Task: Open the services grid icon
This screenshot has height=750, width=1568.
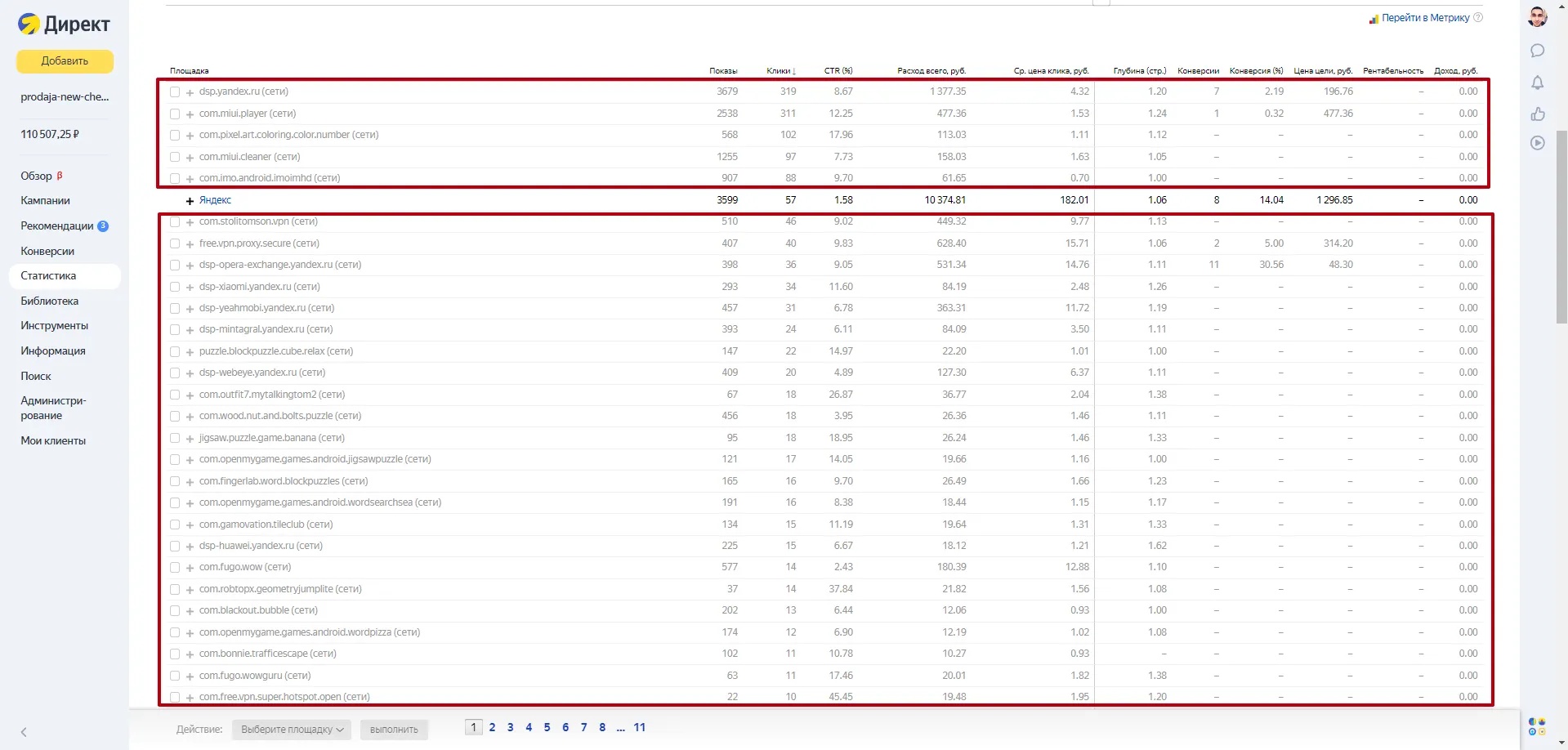Action: click(1536, 726)
